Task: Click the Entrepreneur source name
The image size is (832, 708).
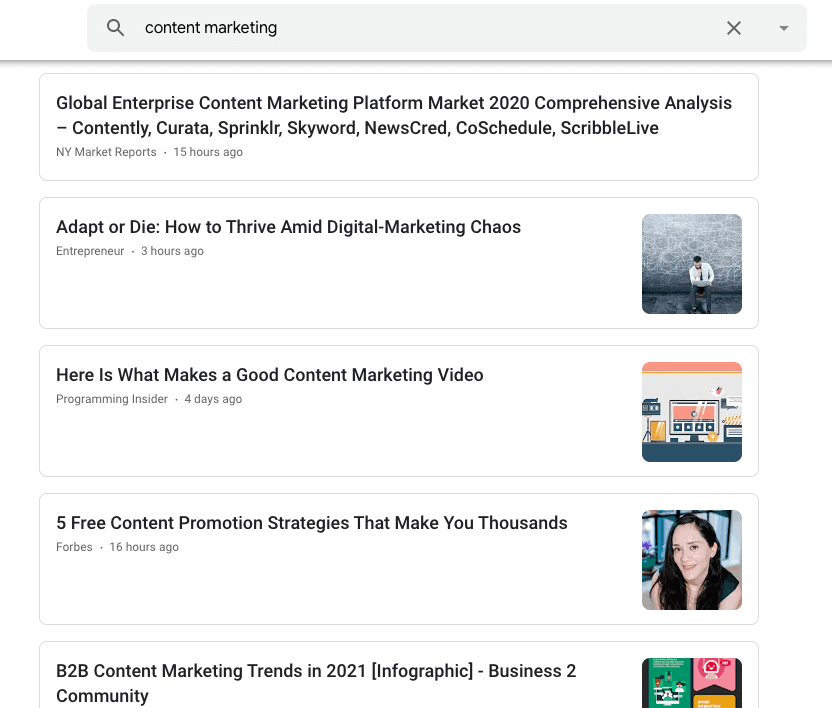Action: pyautogui.click(x=90, y=251)
